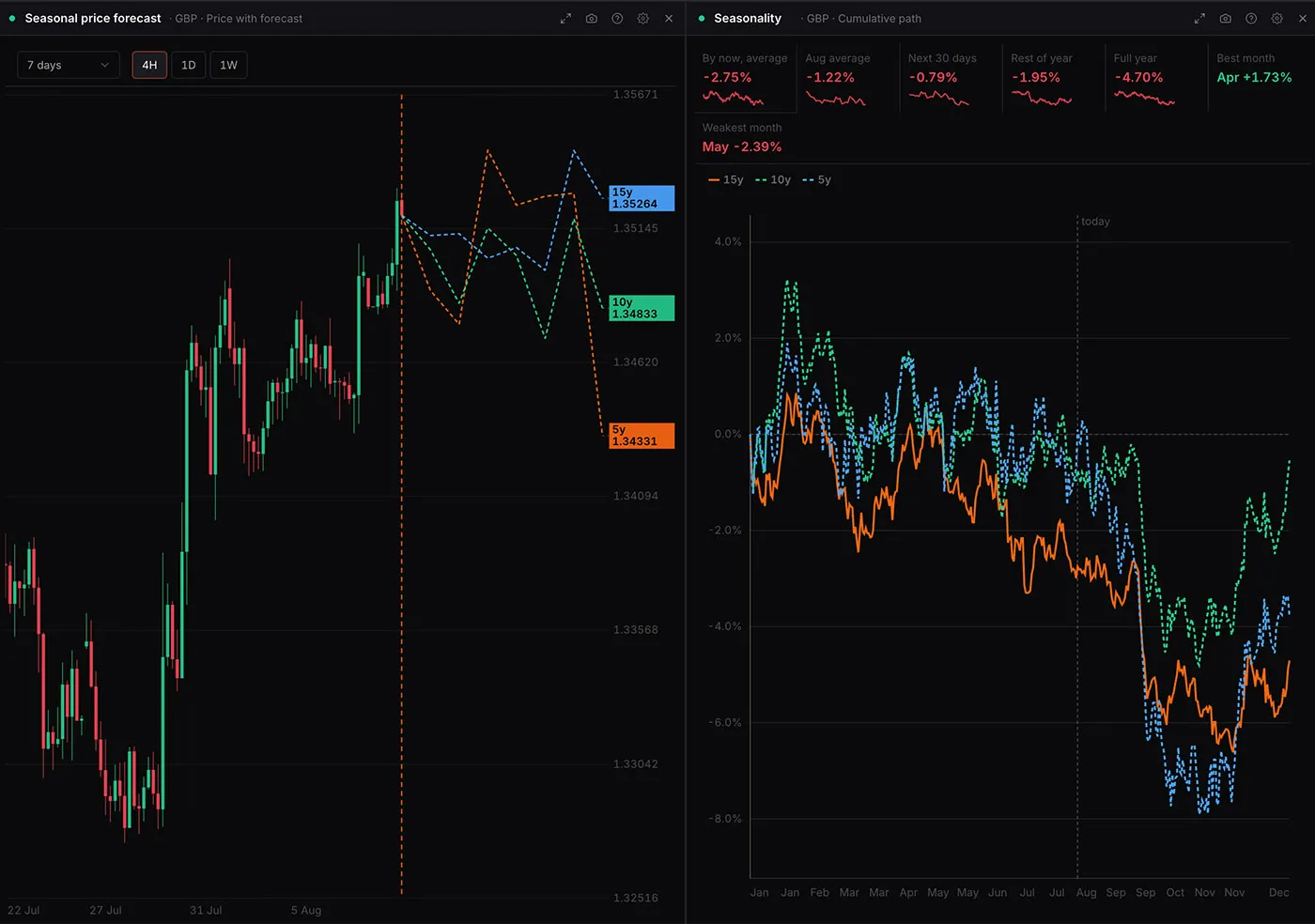This screenshot has height=924, width=1315.
Task: Open the 7 days forecast range dropdown
Action: coord(69,65)
